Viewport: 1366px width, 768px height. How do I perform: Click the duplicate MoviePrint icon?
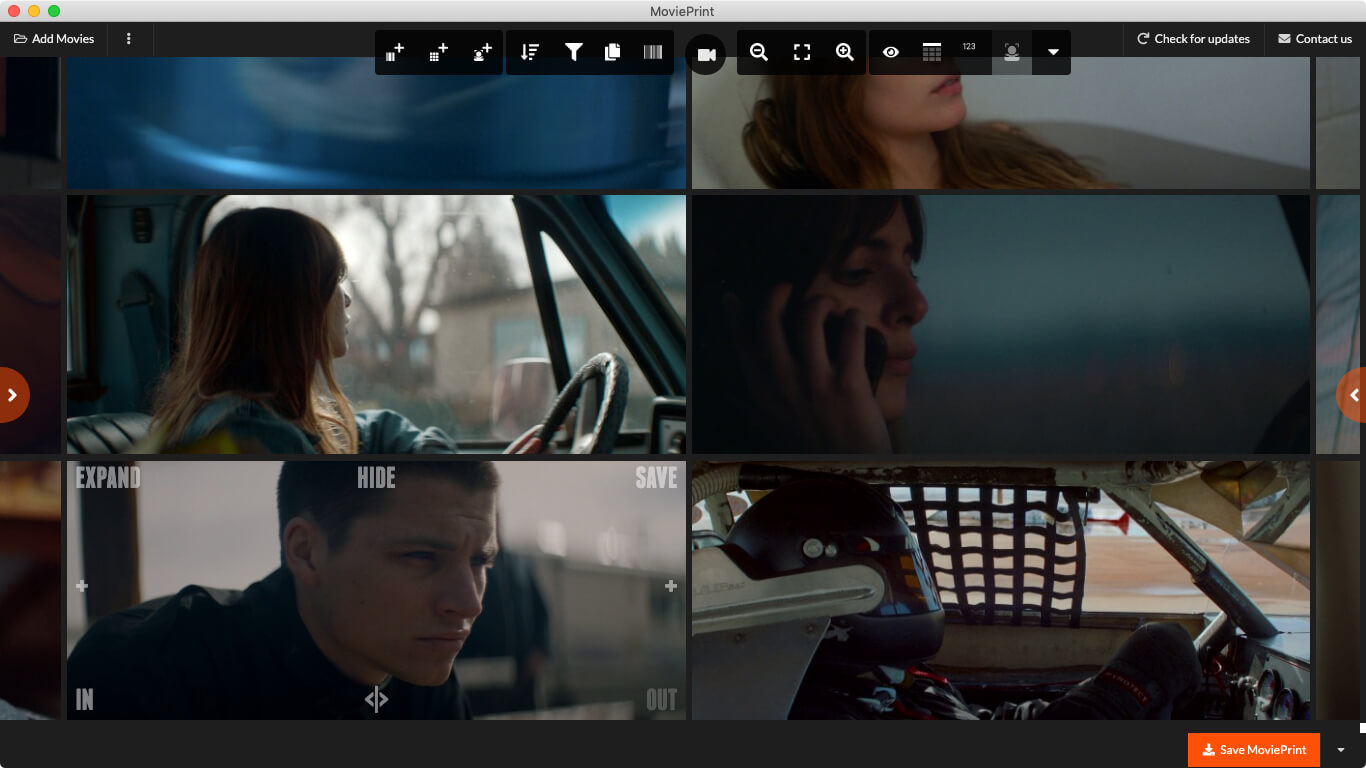[612, 52]
